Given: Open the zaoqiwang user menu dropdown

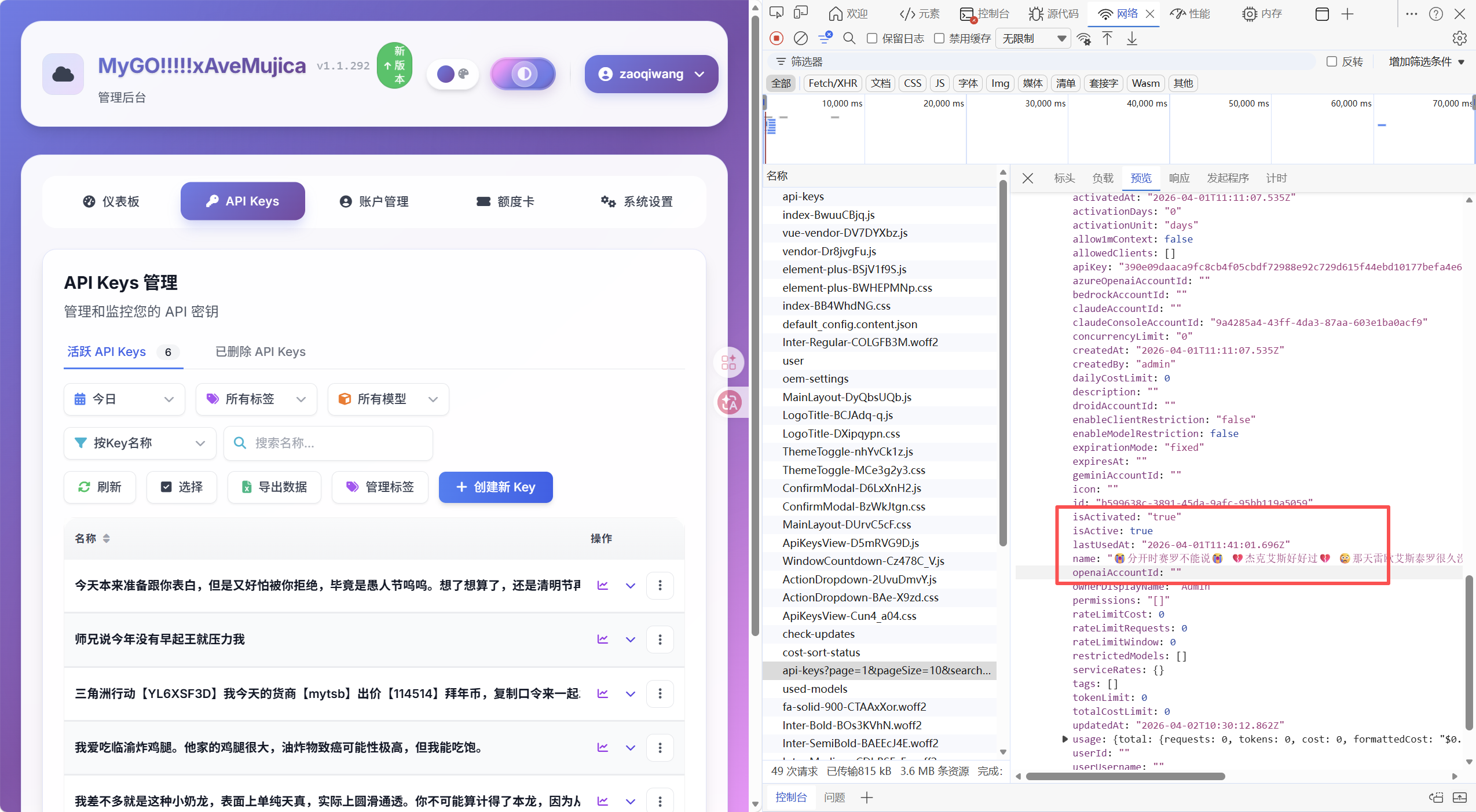Looking at the screenshot, I should [x=651, y=74].
